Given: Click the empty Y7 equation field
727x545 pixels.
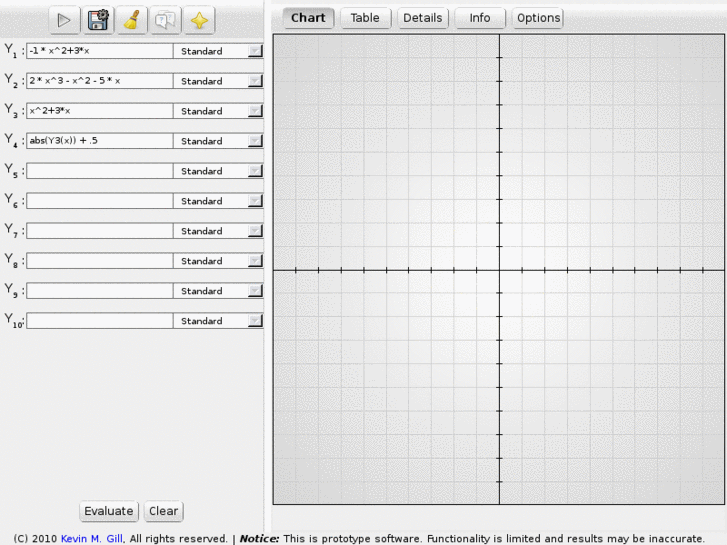Looking at the screenshot, I should pos(100,231).
